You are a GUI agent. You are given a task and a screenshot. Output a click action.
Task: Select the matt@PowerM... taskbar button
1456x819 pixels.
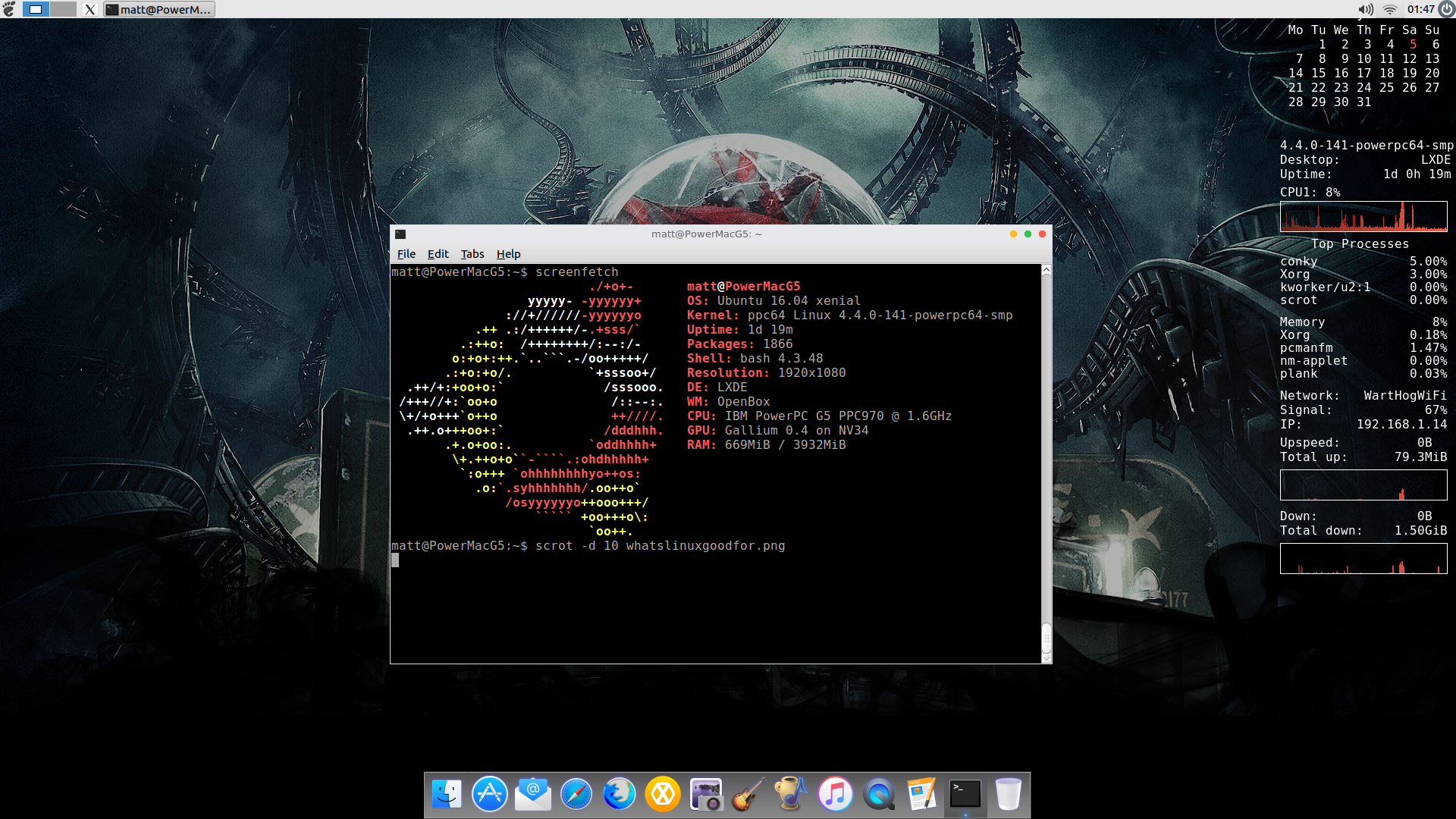pos(159,9)
